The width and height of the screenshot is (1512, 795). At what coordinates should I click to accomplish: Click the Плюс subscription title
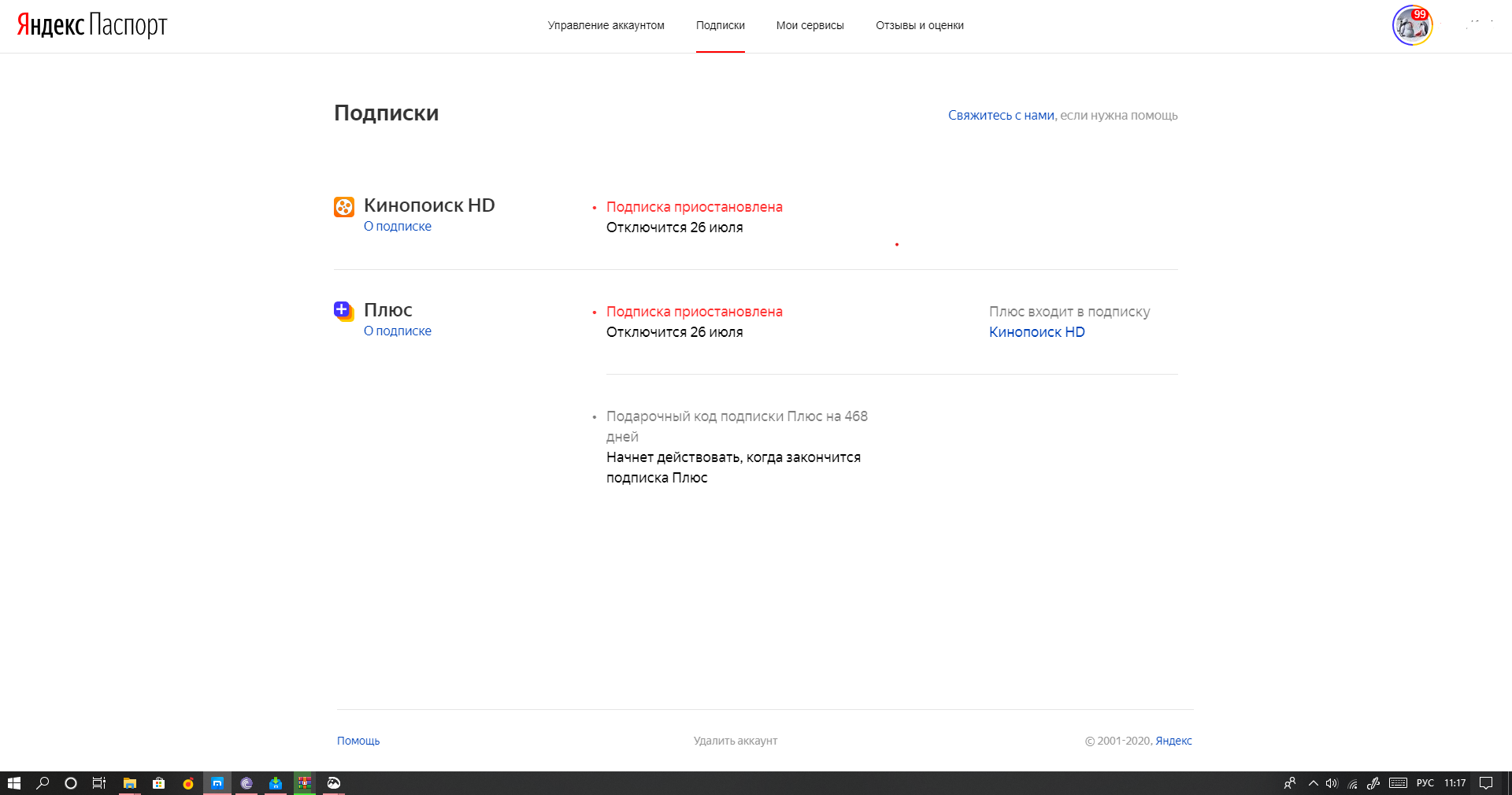(x=388, y=310)
